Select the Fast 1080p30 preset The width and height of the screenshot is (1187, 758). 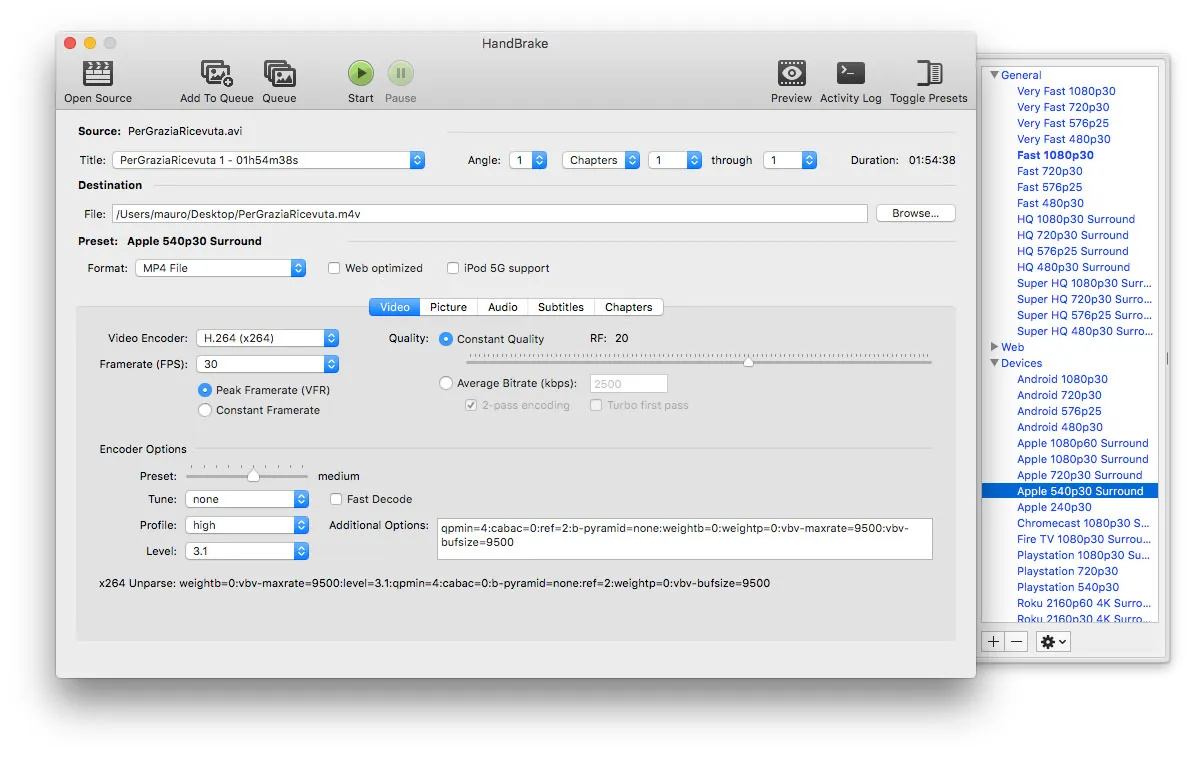tap(1055, 155)
